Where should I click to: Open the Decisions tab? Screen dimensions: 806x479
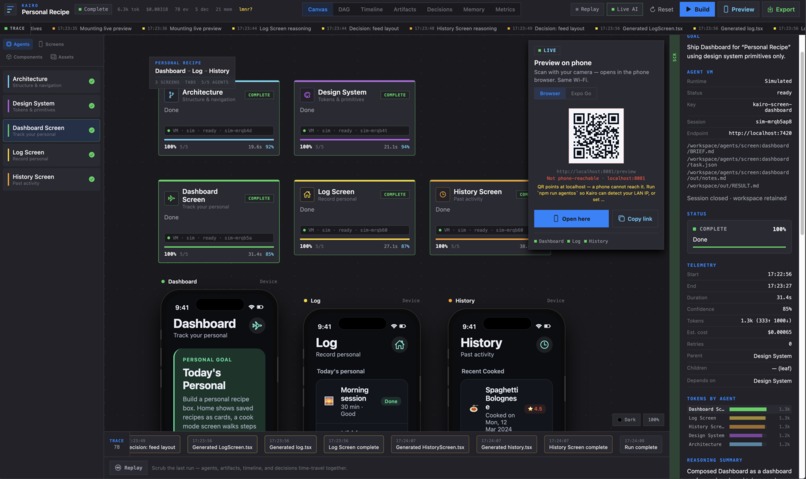click(x=439, y=9)
